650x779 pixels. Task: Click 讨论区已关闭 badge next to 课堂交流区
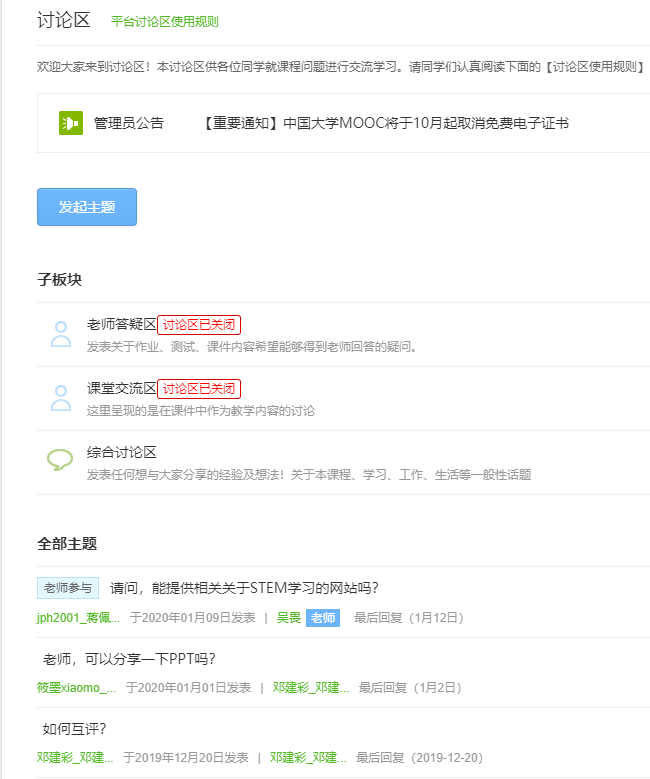tap(199, 389)
